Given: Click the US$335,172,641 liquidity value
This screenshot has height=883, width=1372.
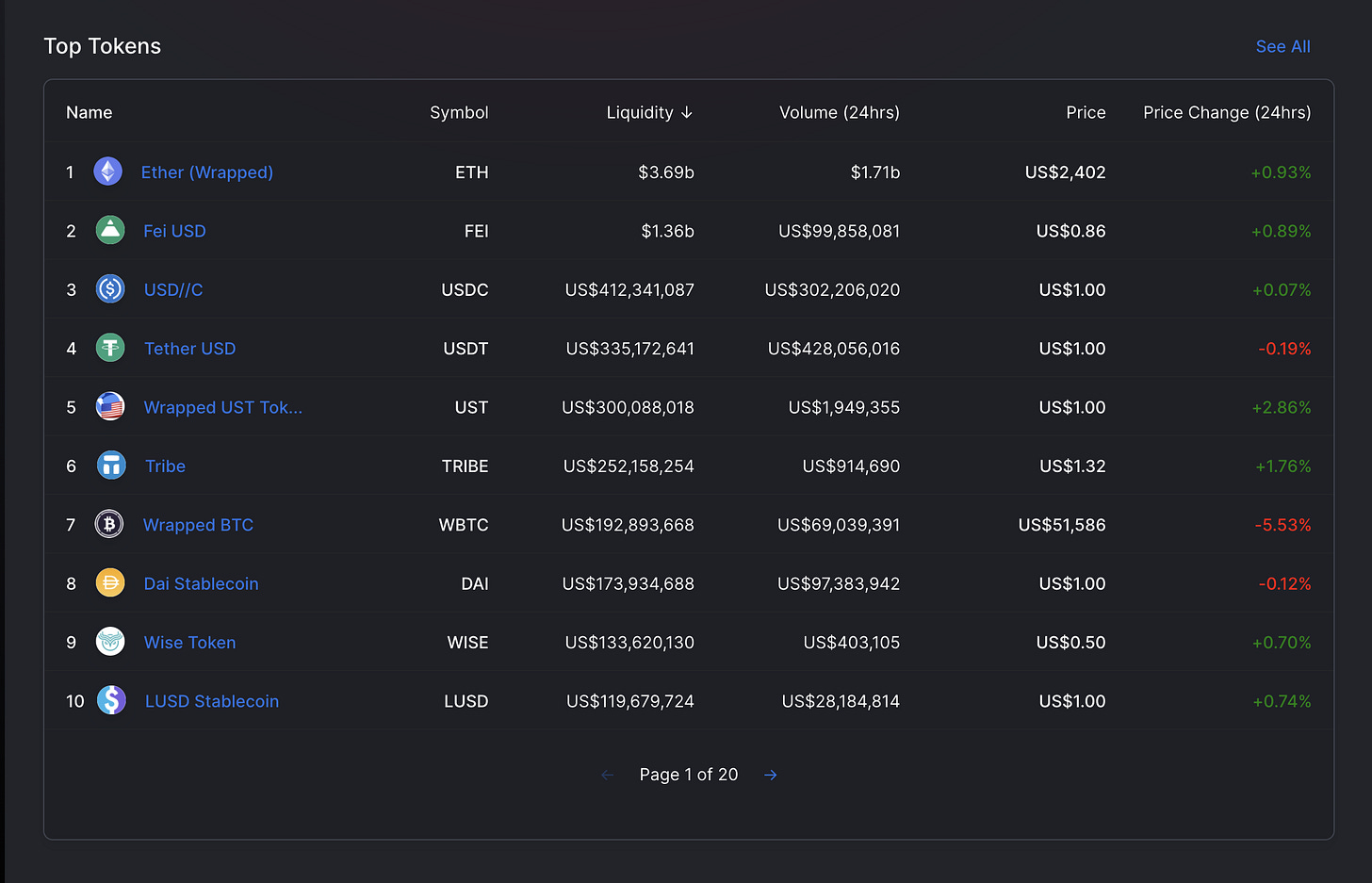Looking at the screenshot, I should pyautogui.click(x=630, y=349).
